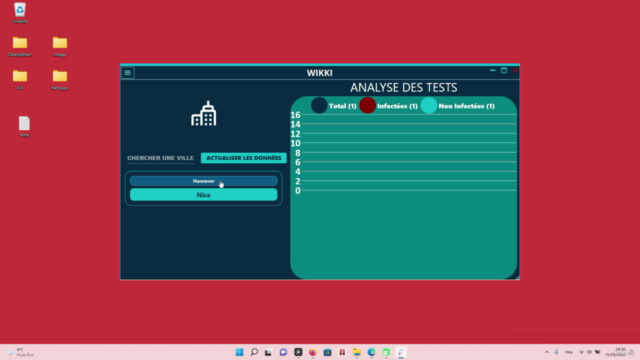
Task: Open the weather widget in taskbar
Action: 20,352
